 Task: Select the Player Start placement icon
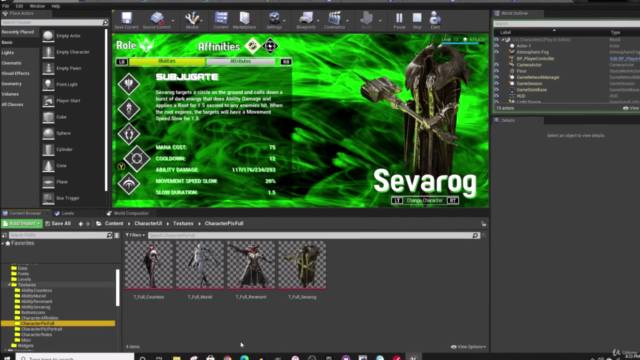point(48,101)
